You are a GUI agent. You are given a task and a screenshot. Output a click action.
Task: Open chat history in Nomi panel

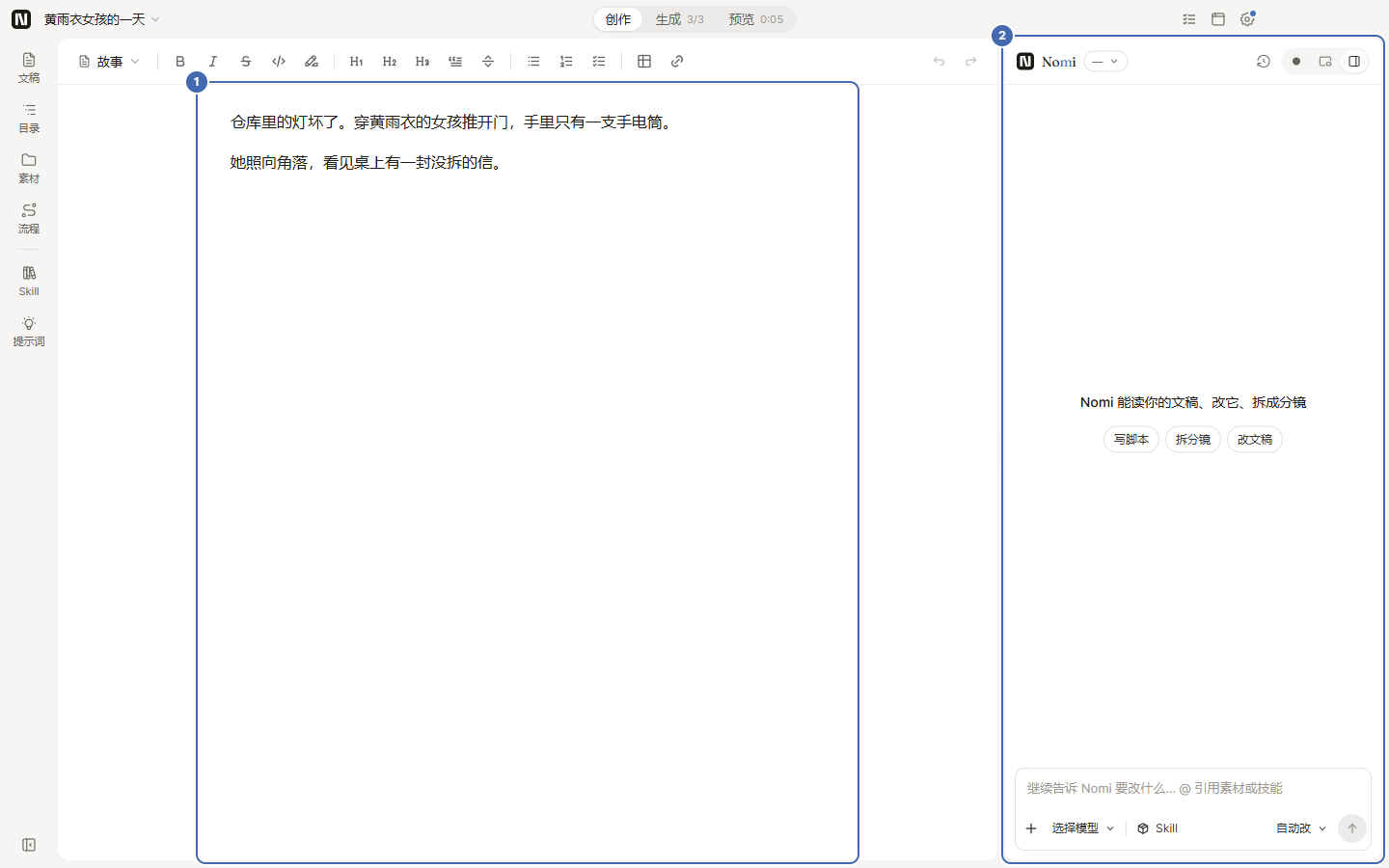click(1264, 62)
